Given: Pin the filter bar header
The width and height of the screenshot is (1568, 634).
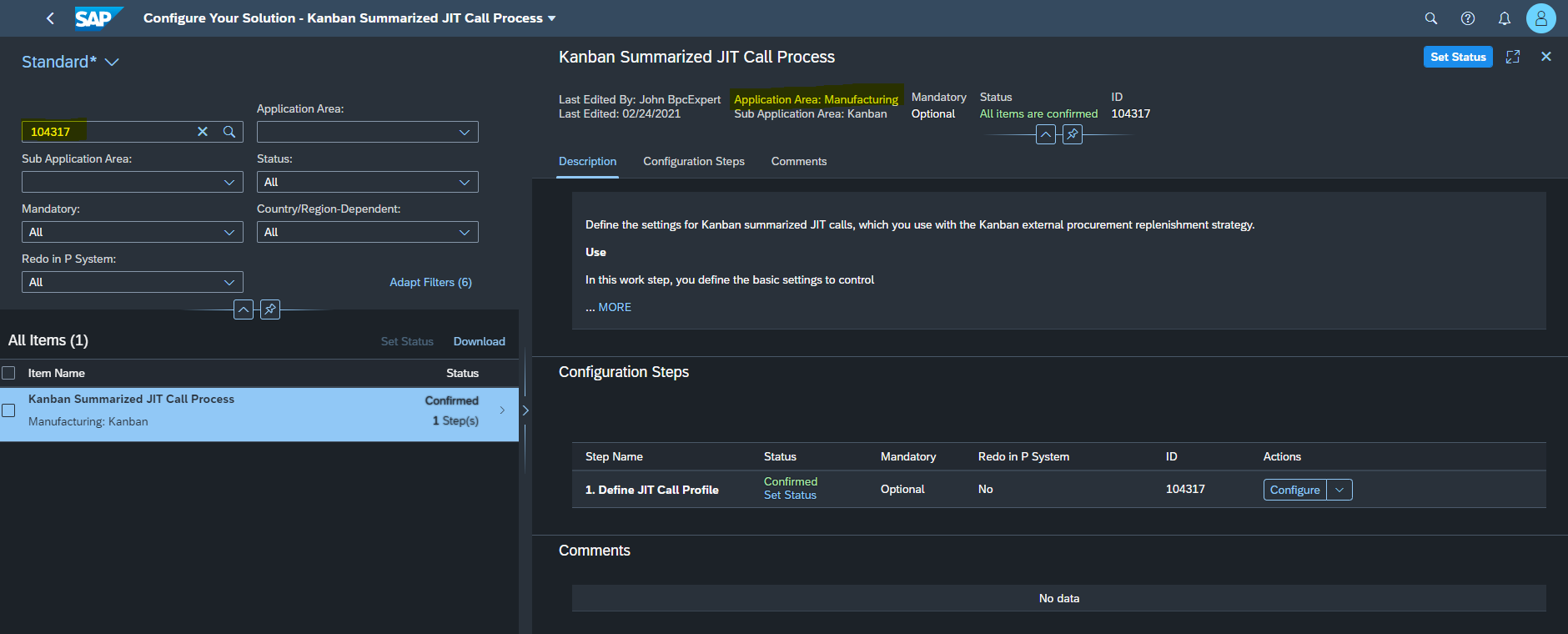Looking at the screenshot, I should [x=270, y=309].
